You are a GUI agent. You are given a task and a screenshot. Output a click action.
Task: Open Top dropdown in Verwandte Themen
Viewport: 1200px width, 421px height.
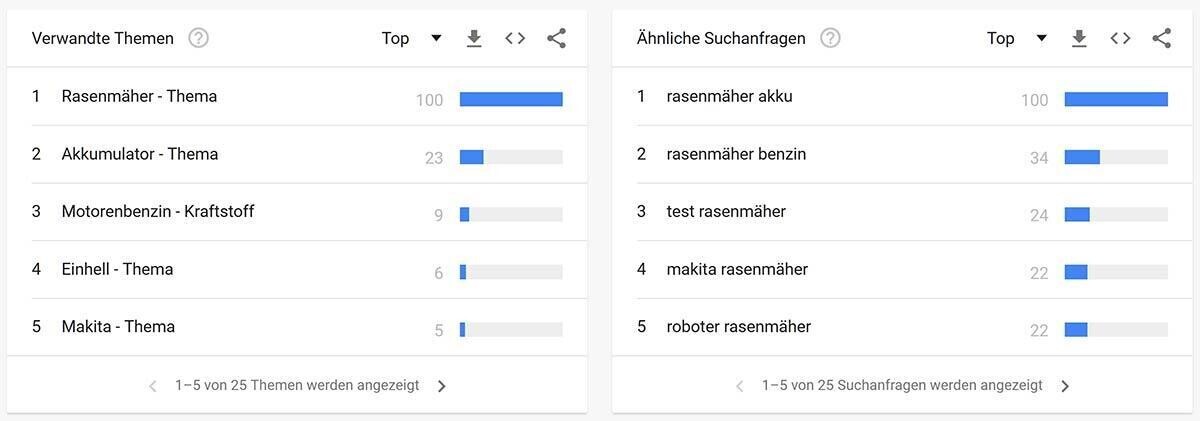pos(411,38)
